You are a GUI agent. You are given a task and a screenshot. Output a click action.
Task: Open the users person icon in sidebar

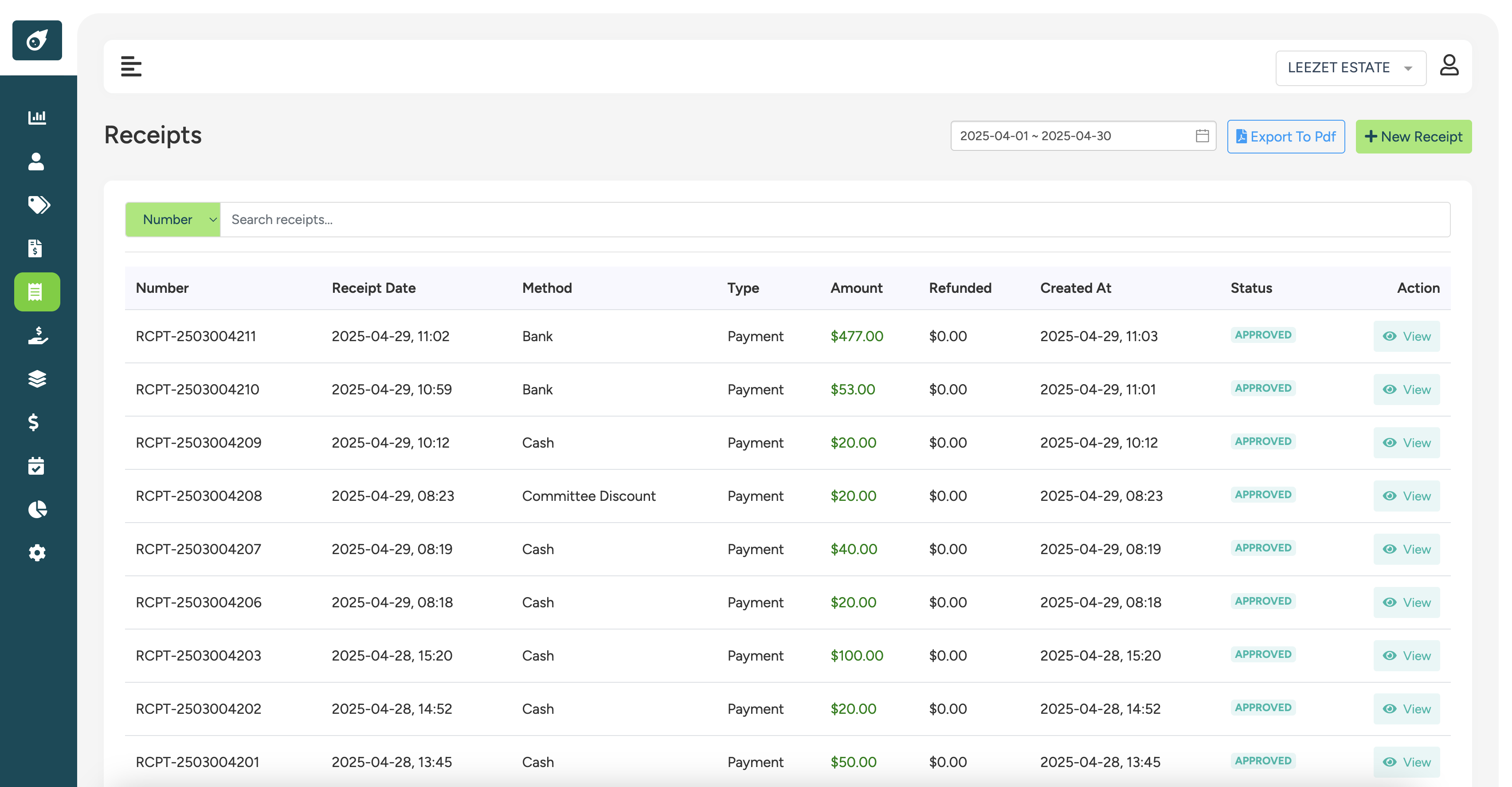click(x=36, y=161)
